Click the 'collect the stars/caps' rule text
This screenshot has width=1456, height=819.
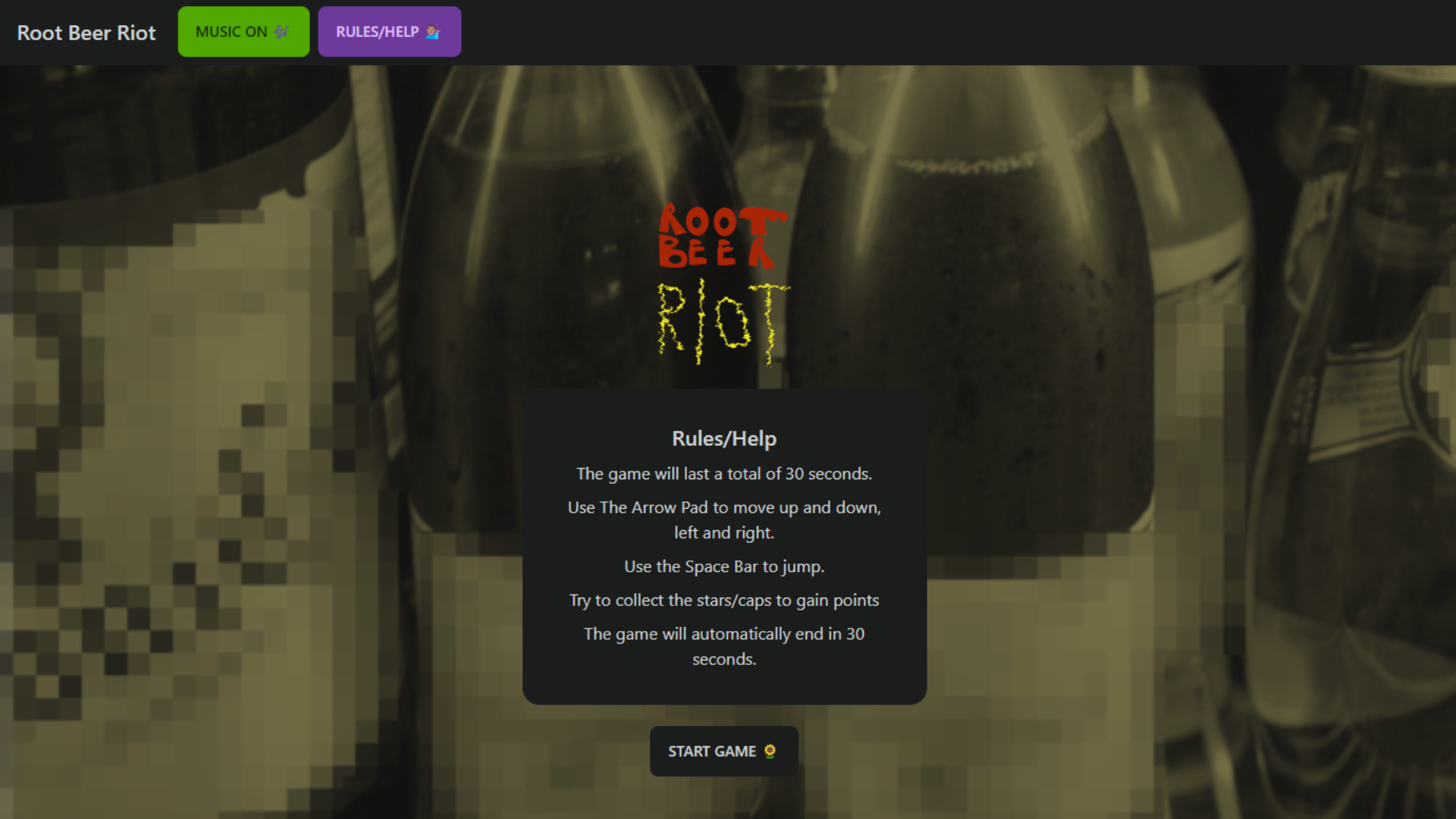[x=724, y=600]
